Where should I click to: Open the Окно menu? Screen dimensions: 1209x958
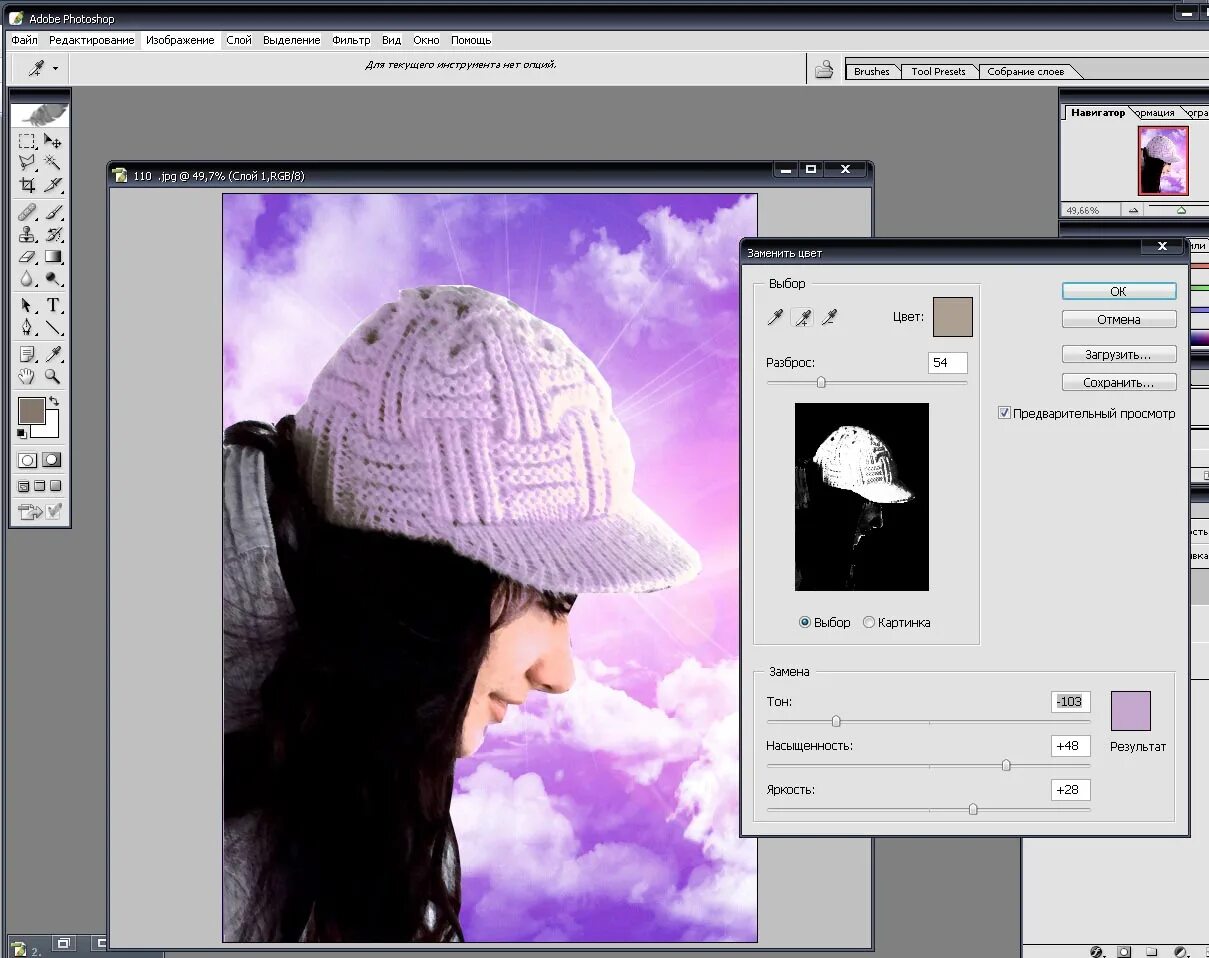pos(426,40)
